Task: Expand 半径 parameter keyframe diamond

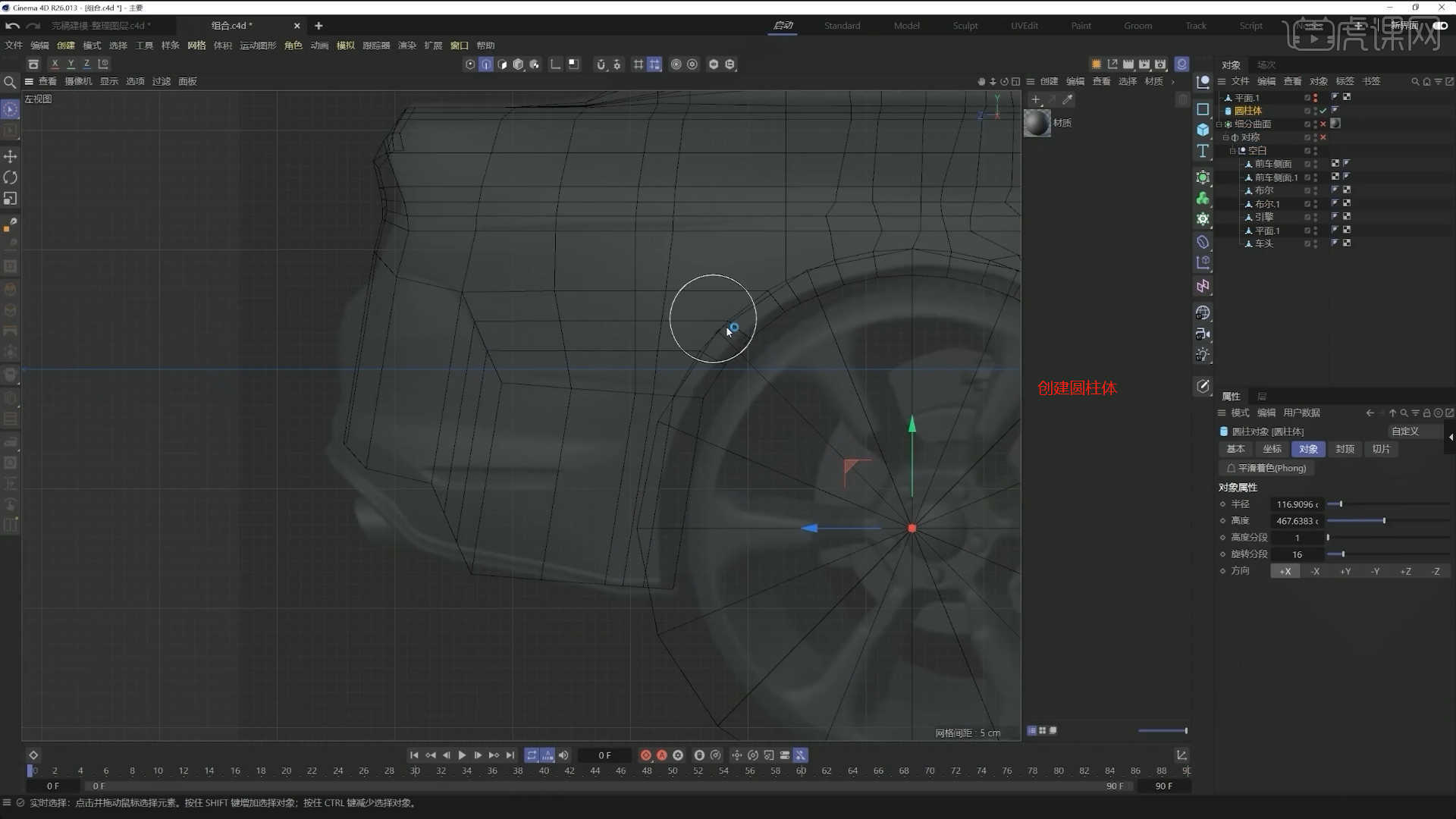Action: (1222, 504)
